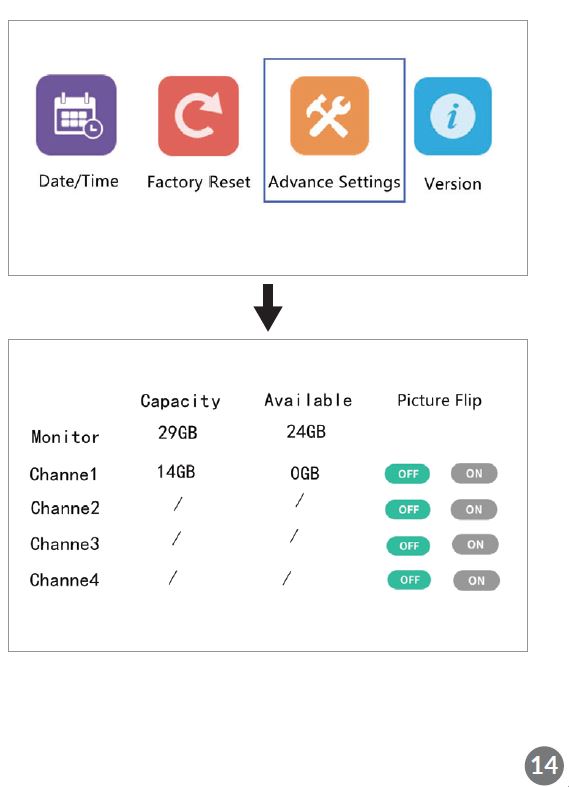Turn Channe1 picture flip ON
569x787 pixels.
click(x=474, y=473)
